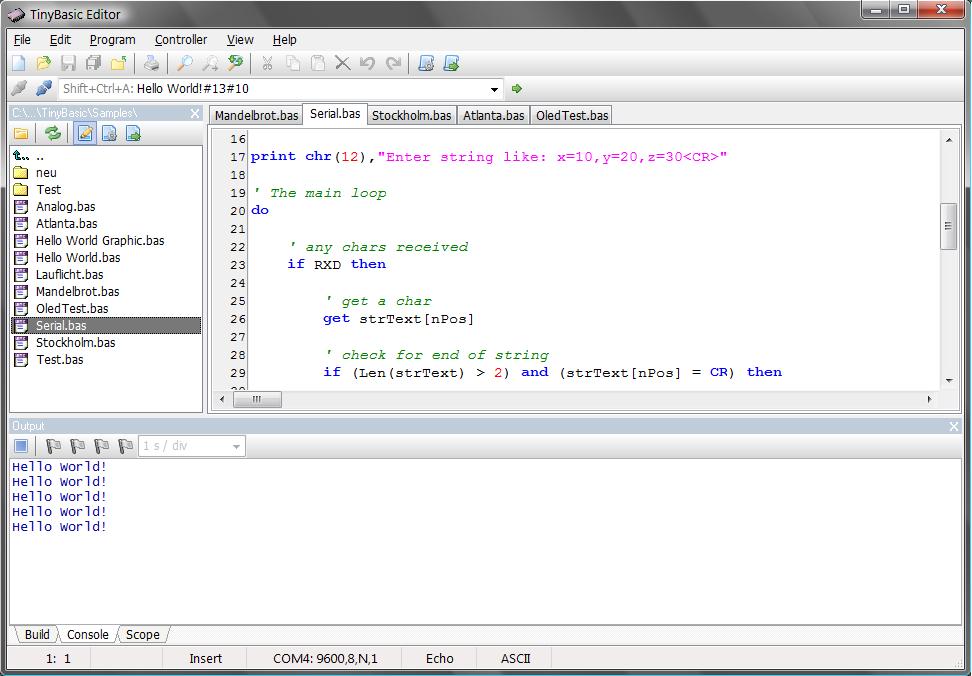
Task: Click the Print icon in toolbar
Action: point(151,64)
